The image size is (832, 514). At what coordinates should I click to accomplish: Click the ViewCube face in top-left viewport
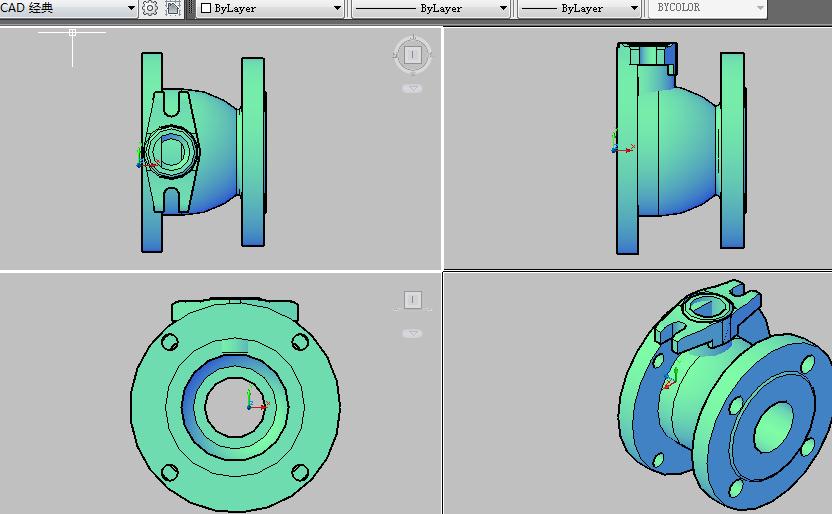412,55
